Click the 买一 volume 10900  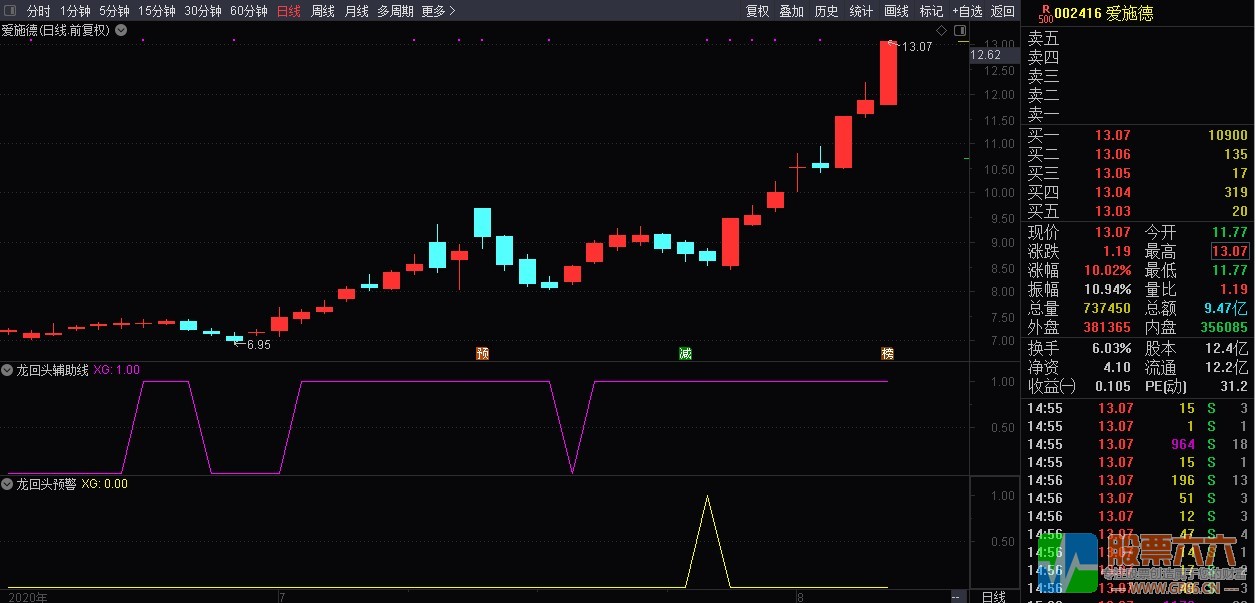point(1228,135)
